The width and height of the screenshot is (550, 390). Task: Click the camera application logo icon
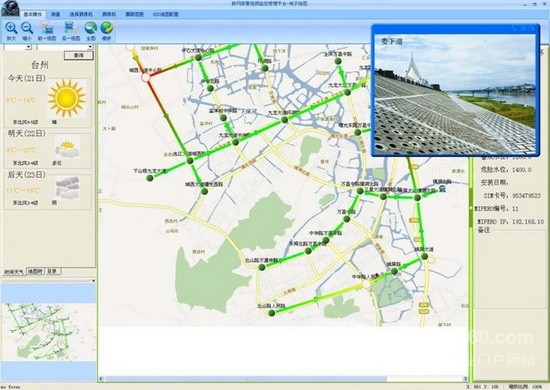[x=10, y=8]
